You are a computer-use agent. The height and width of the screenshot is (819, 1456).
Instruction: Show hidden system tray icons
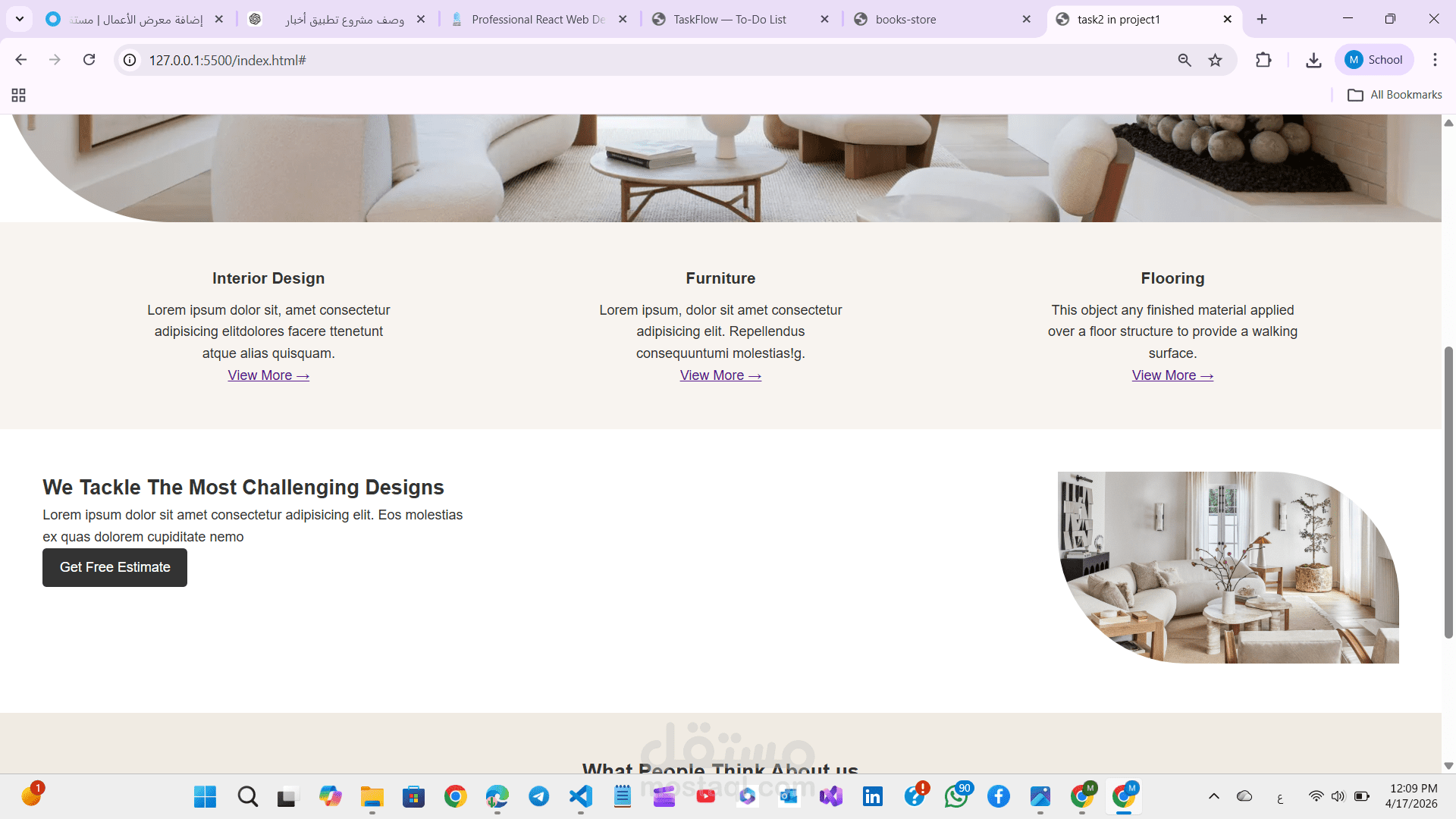(x=1213, y=796)
